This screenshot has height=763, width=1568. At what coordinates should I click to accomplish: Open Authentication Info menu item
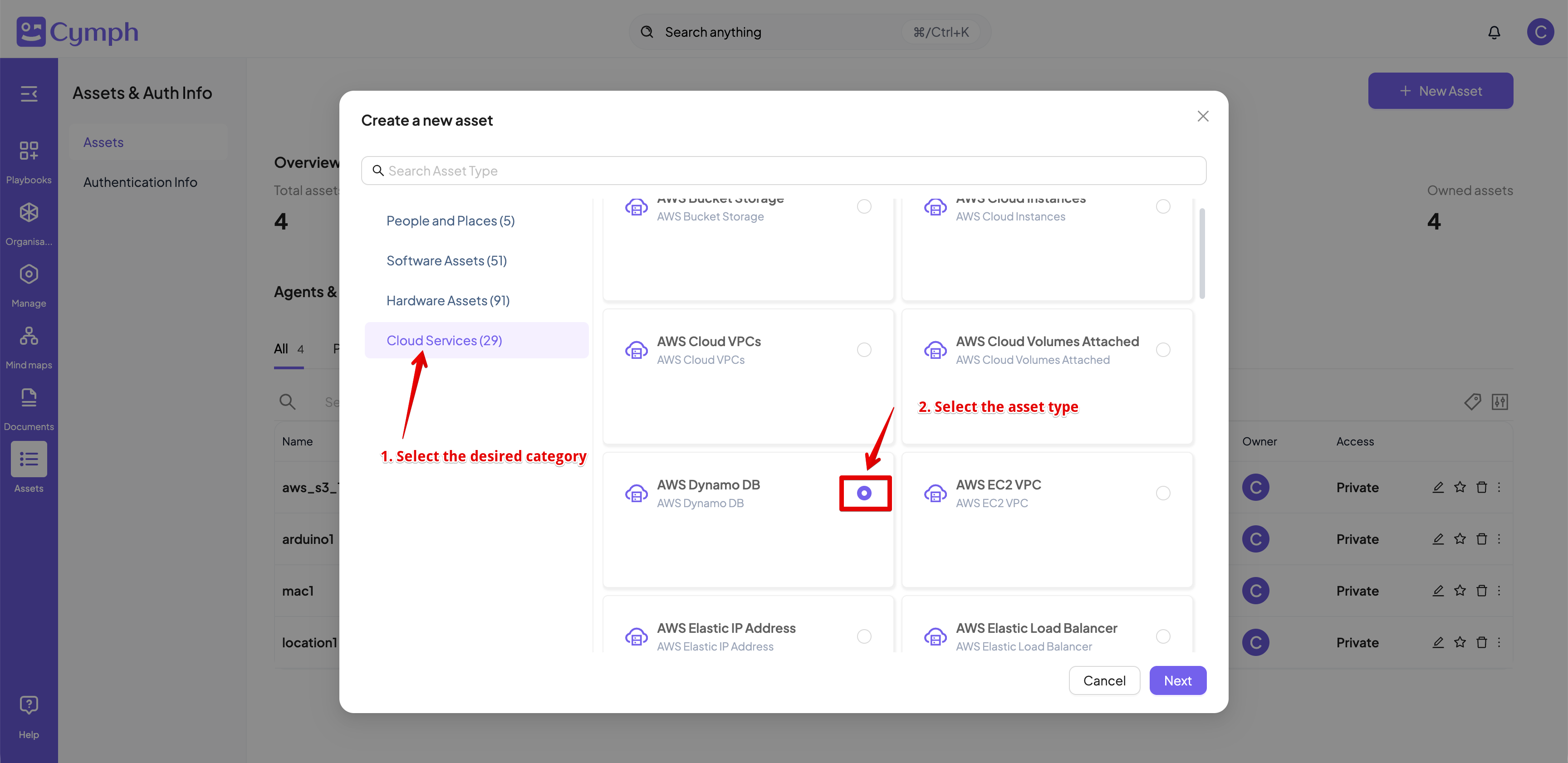click(x=140, y=182)
